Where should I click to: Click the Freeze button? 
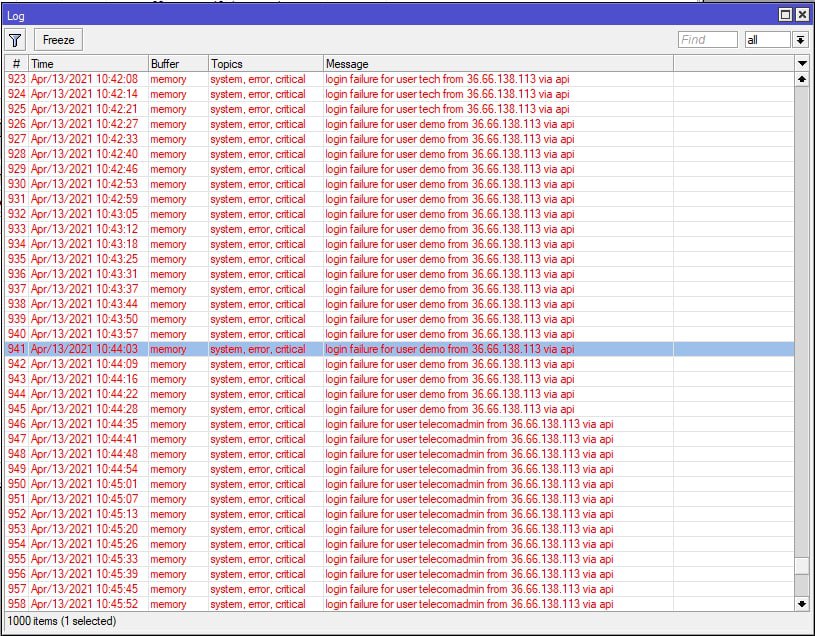tap(58, 40)
